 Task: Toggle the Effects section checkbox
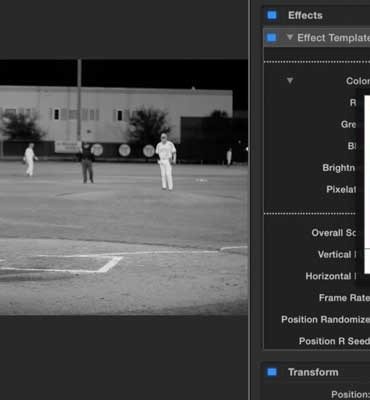click(272, 15)
